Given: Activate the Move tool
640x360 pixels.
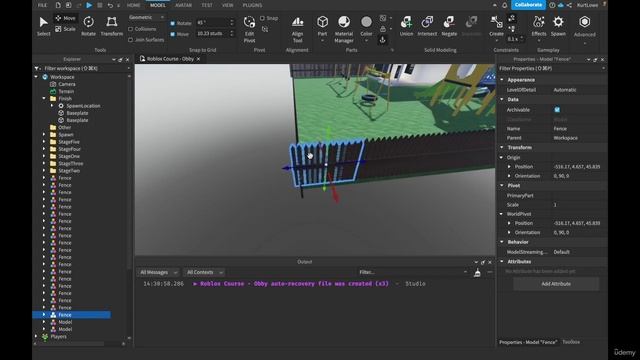Looking at the screenshot, I should pyautogui.click(x=65, y=18).
